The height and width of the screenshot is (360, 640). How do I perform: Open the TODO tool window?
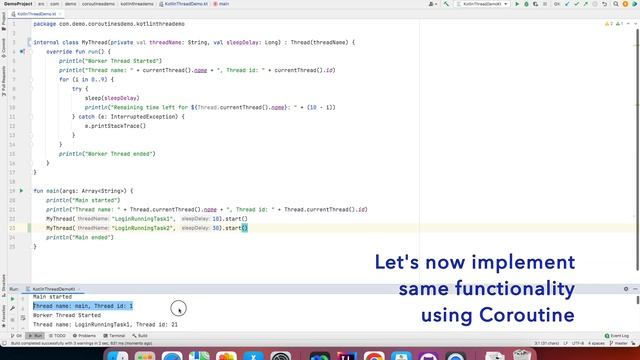(57, 336)
